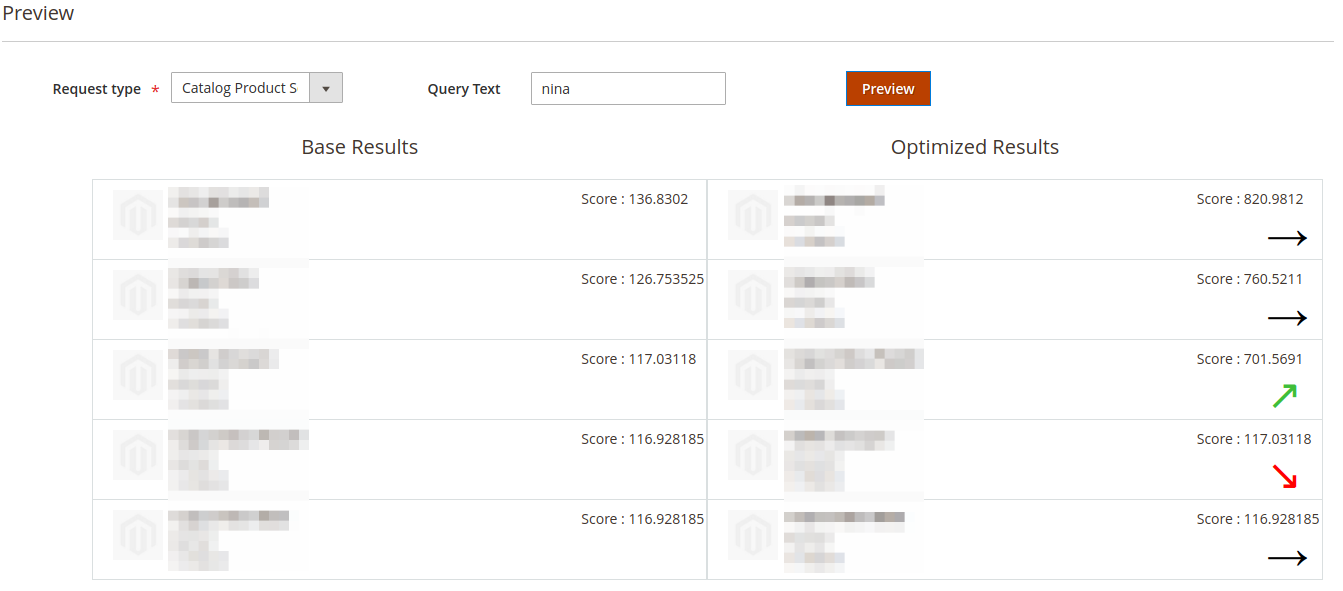Select the Optimized Results column header
The width and height of the screenshot is (1343, 591).
pos(975,147)
